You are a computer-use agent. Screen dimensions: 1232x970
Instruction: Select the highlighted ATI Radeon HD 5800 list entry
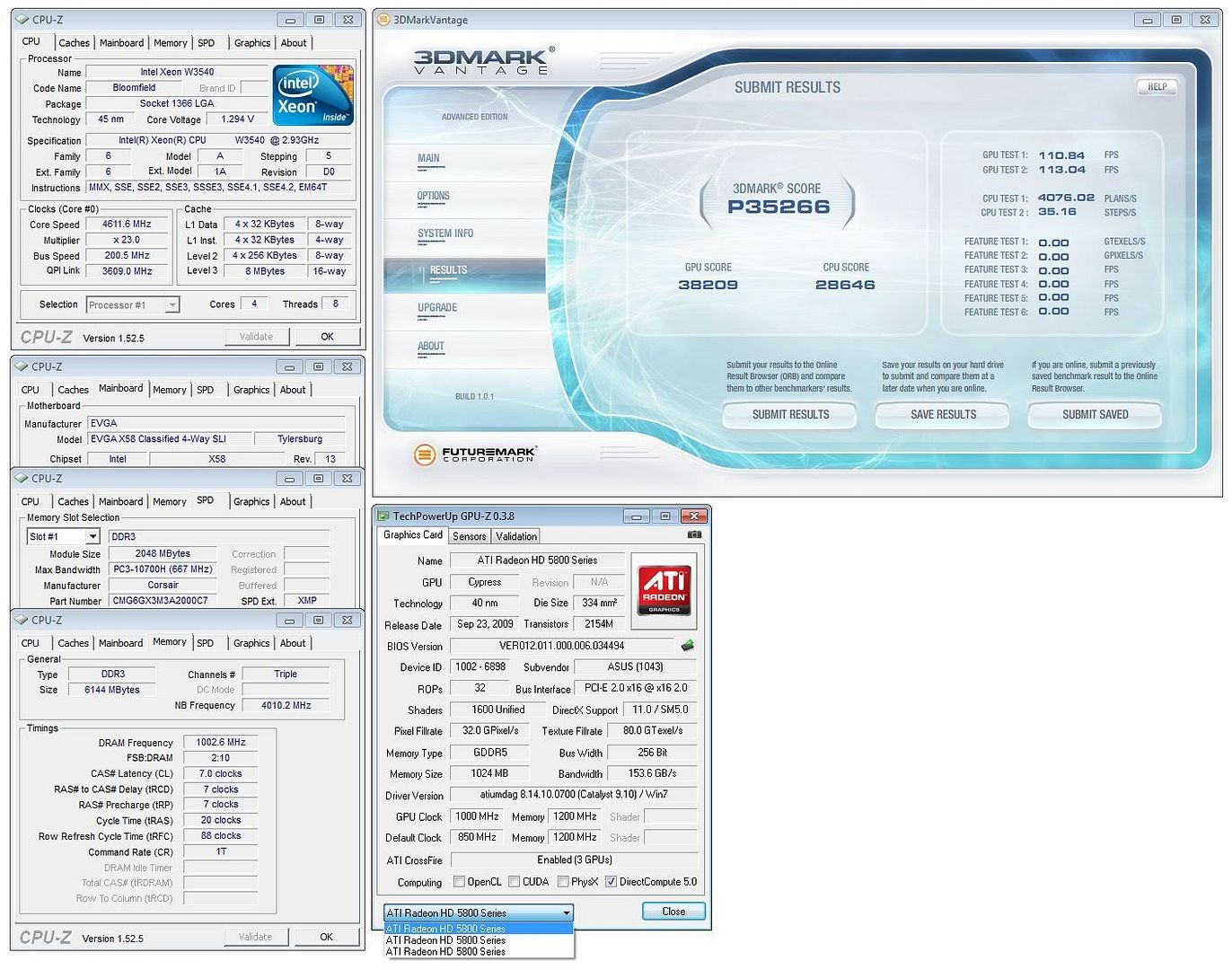pos(479,929)
